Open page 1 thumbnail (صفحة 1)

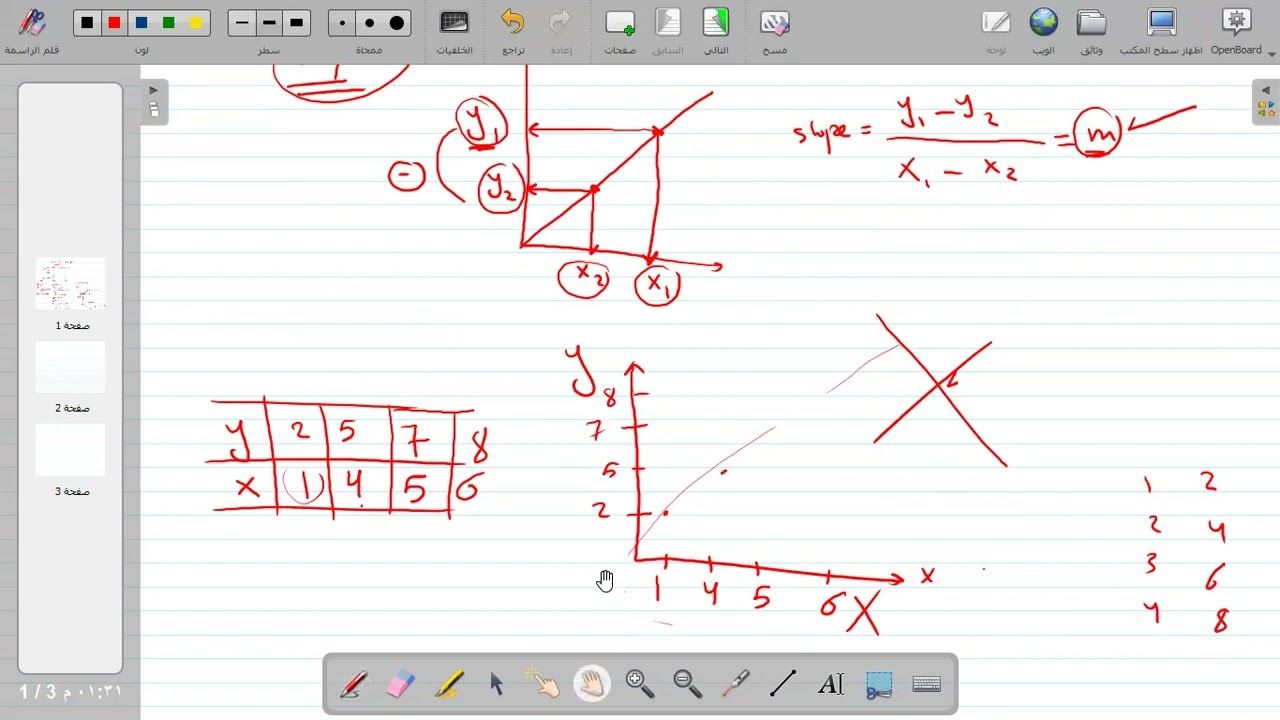(70, 284)
